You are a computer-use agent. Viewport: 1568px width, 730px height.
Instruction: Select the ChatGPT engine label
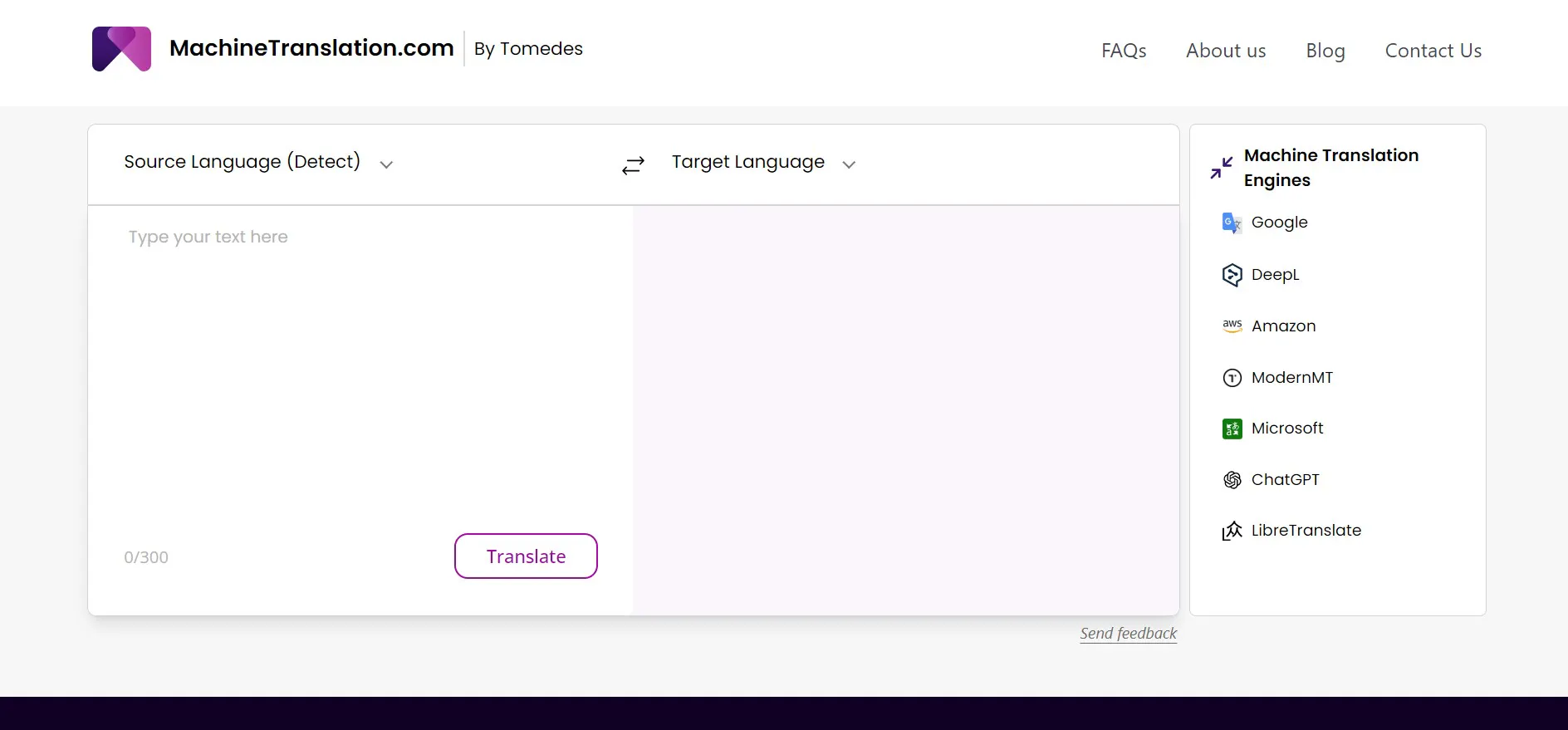(x=1285, y=480)
